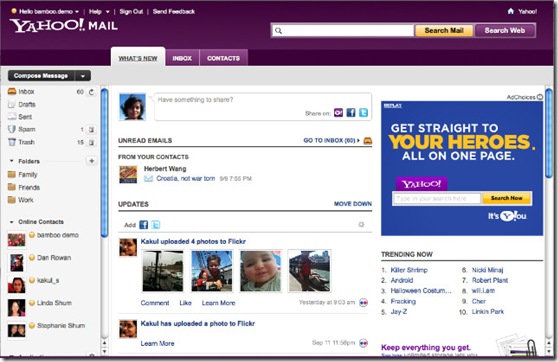Open first Flickr photo thumbnail of street
This screenshot has height=362, width=558.
(x=163, y=271)
